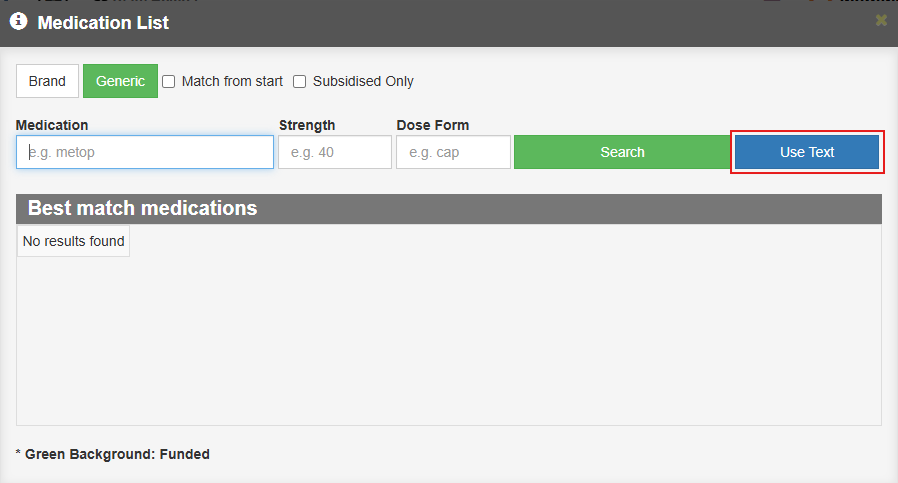Click the Strength field label
898x483 pixels.
(307, 125)
